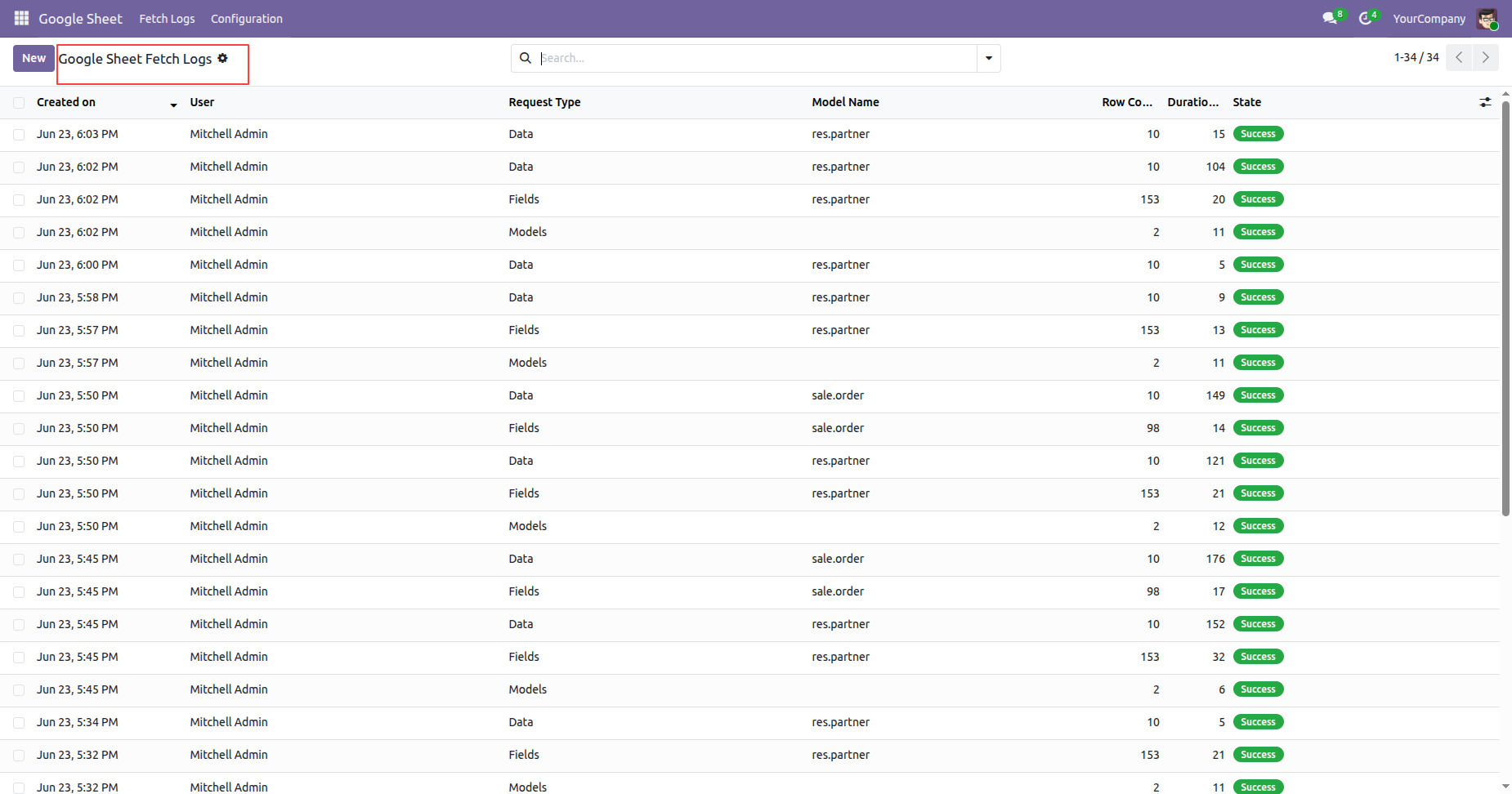The image size is (1512, 794).
Task: Click the Google Sheet Fetch Logs breadcrumb title
Action: (135, 59)
